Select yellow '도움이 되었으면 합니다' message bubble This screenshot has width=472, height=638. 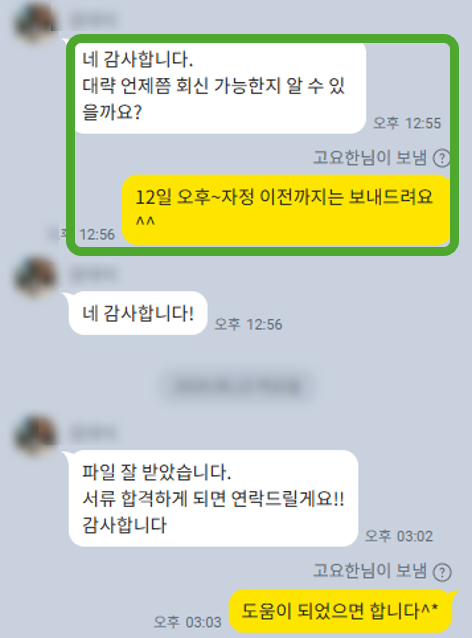tap(341, 610)
